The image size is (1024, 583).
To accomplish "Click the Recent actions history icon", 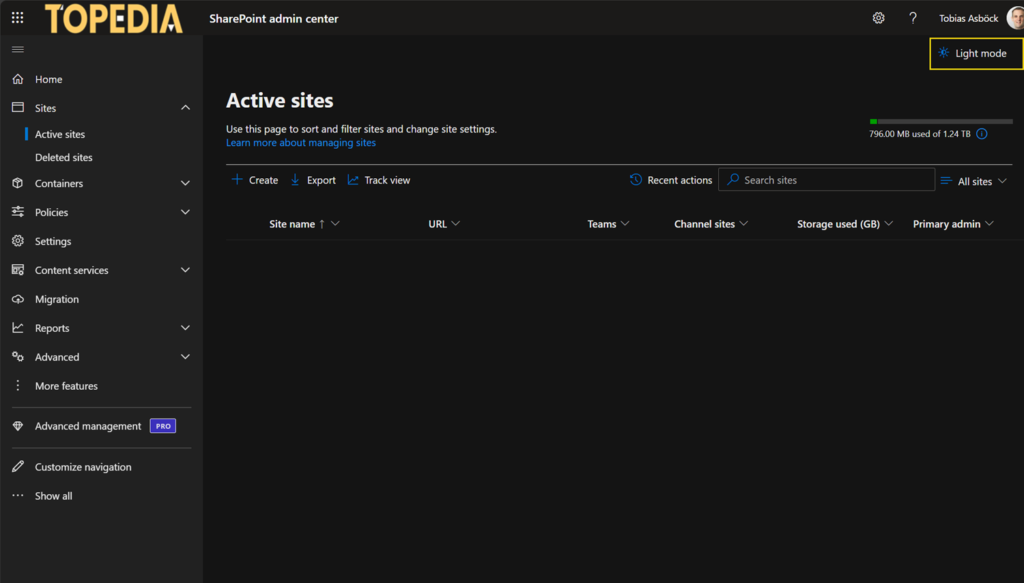I will point(636,180).
